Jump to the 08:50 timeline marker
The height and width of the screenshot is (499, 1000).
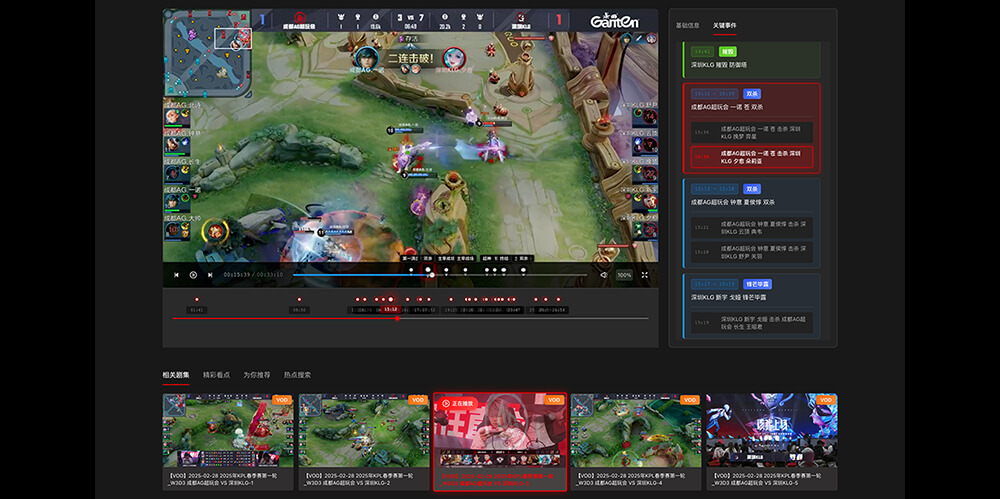pos(299,300)
